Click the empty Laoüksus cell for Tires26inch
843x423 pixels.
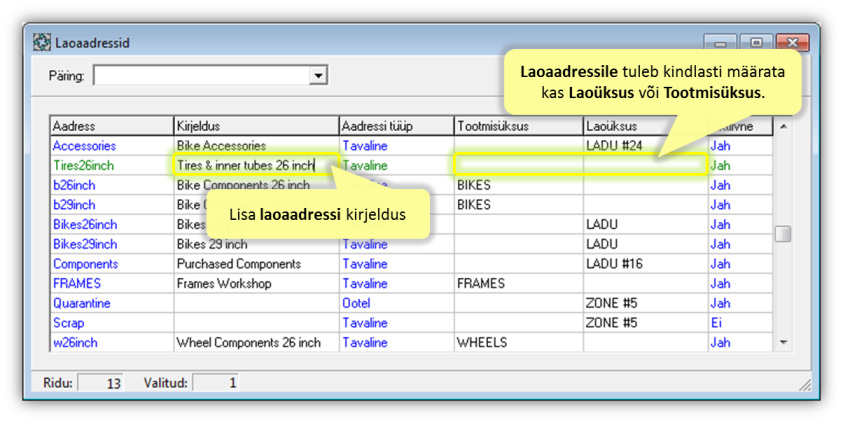click(644, 165)
